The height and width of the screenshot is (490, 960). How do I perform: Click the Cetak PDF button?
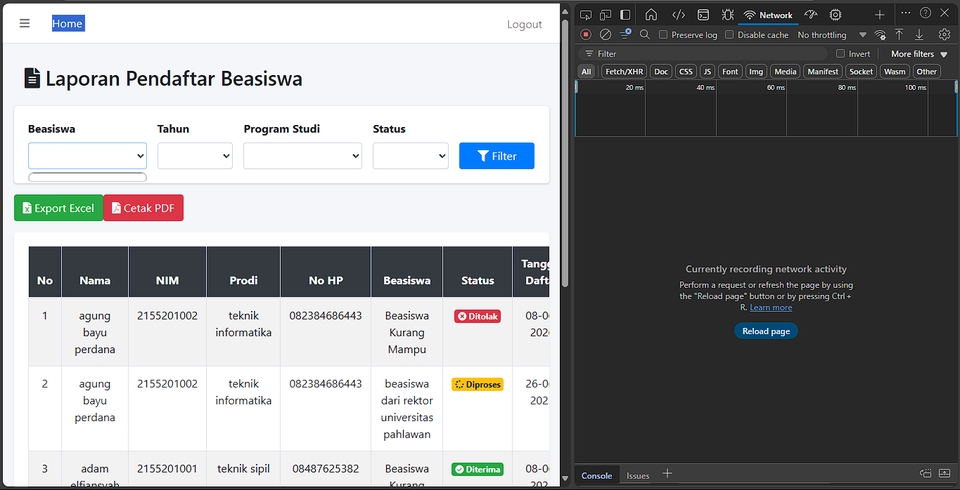point(143,208)
